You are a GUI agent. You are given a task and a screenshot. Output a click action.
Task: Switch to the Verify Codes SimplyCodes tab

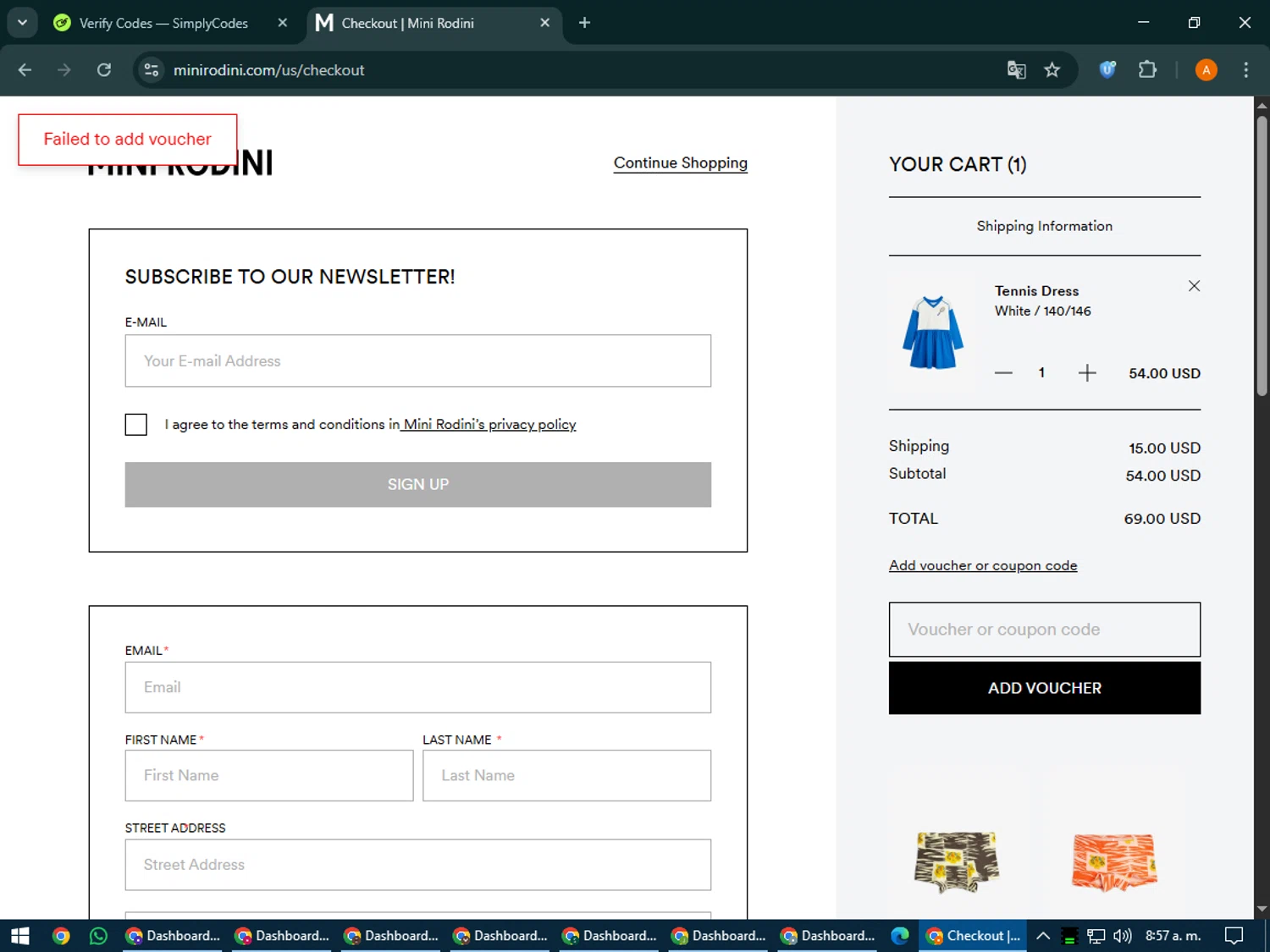[x=163, y=23]
